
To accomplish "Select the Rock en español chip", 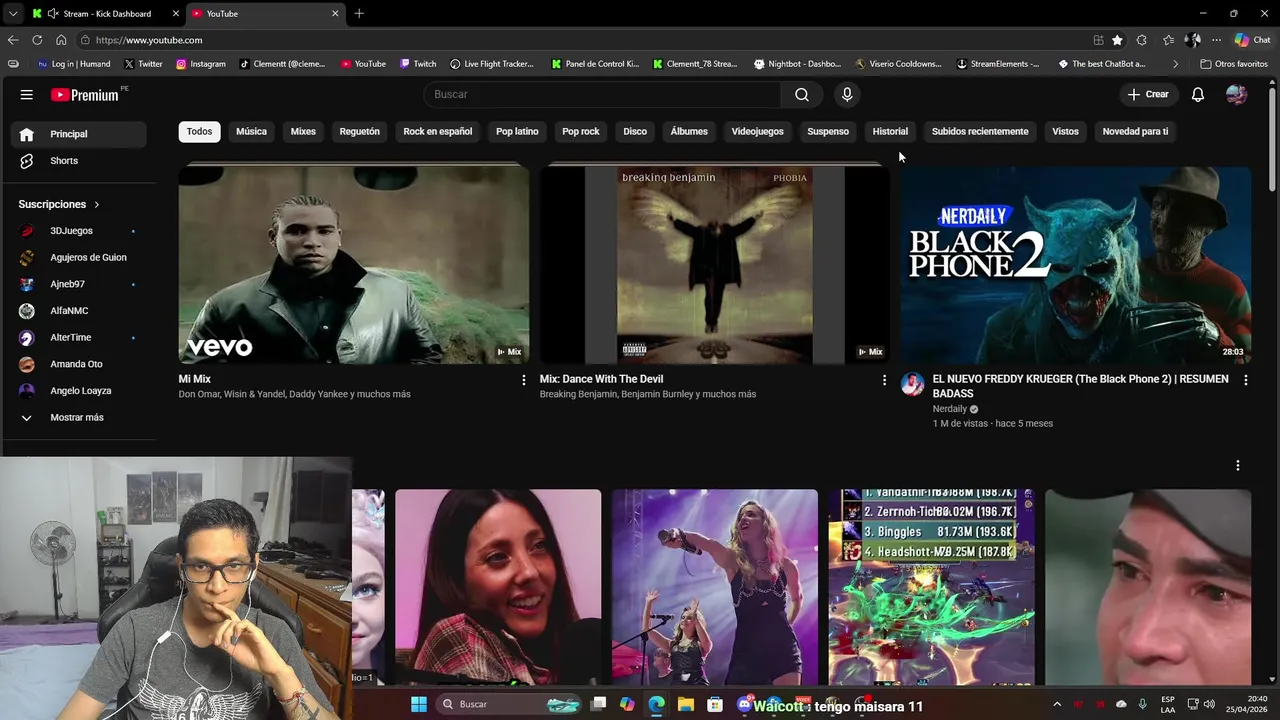I will tap(437, 131).
